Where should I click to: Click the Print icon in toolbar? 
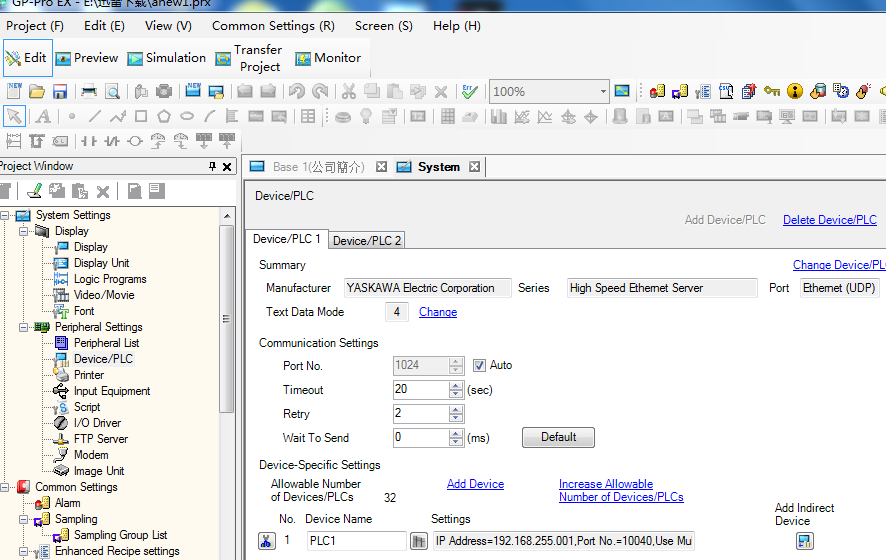click(x=88, y=92)
